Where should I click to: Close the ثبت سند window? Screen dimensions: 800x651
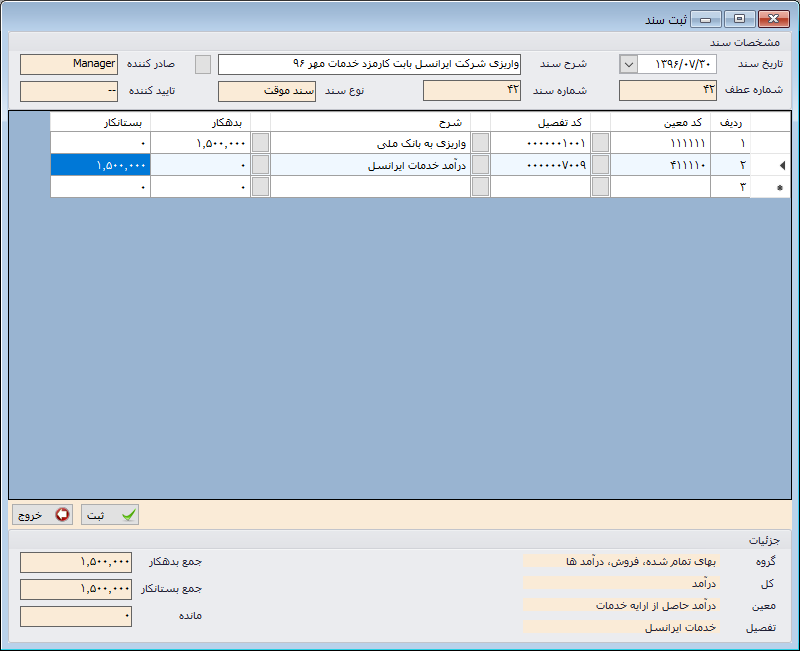coord(773,19)
